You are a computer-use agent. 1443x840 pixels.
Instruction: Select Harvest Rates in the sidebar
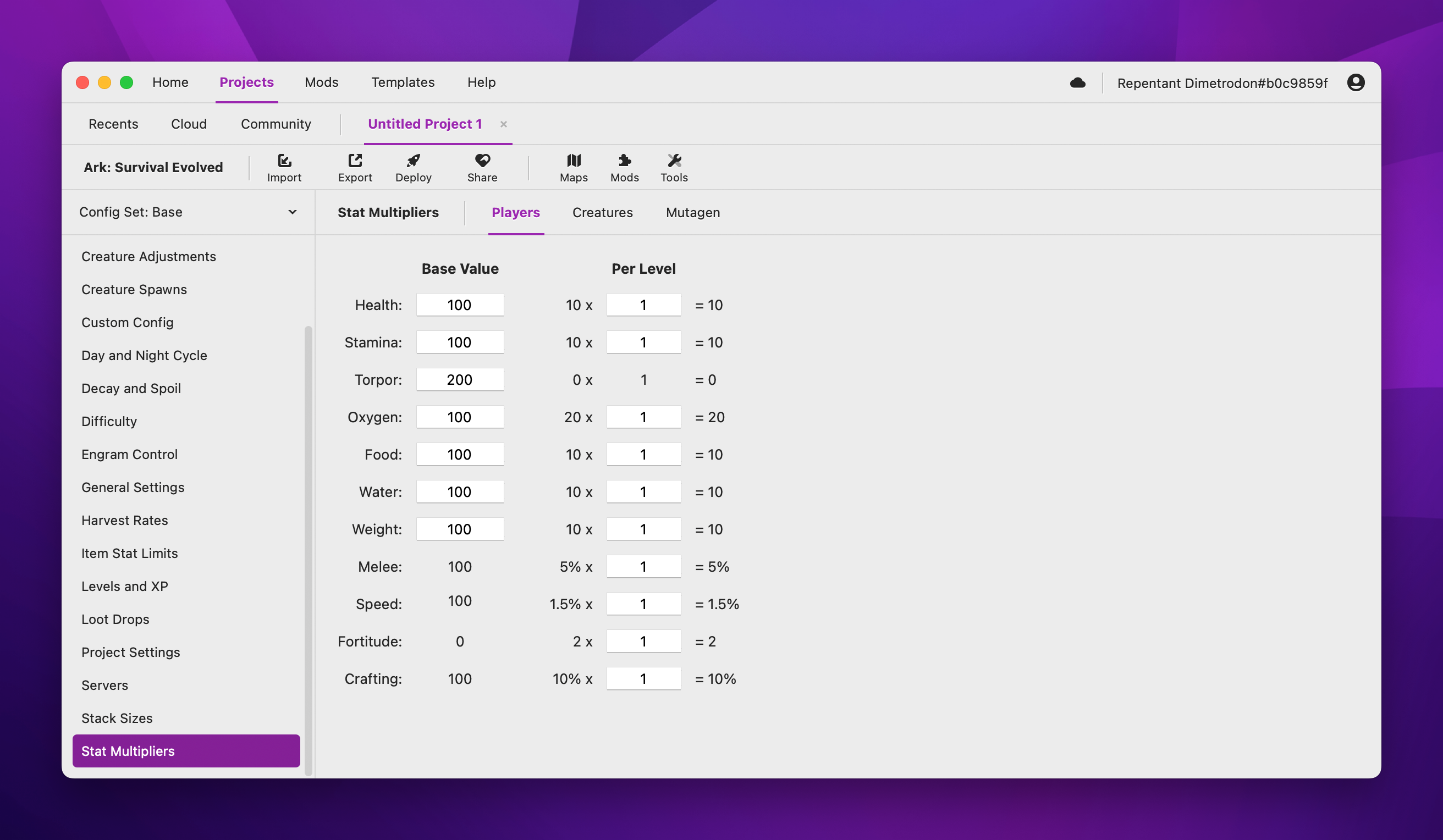tap(125, 520)
